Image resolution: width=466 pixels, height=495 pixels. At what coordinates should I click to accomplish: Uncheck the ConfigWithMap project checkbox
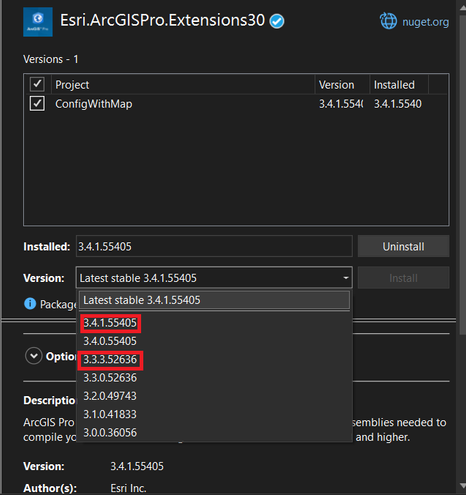(x=37, y=104)
